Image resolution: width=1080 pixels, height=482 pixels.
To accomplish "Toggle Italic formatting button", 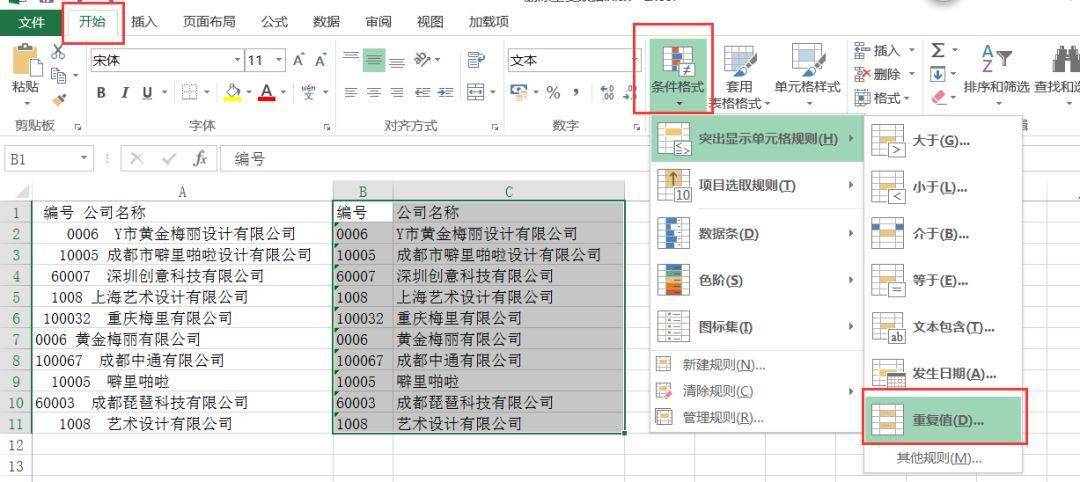I will click(125, 93).
